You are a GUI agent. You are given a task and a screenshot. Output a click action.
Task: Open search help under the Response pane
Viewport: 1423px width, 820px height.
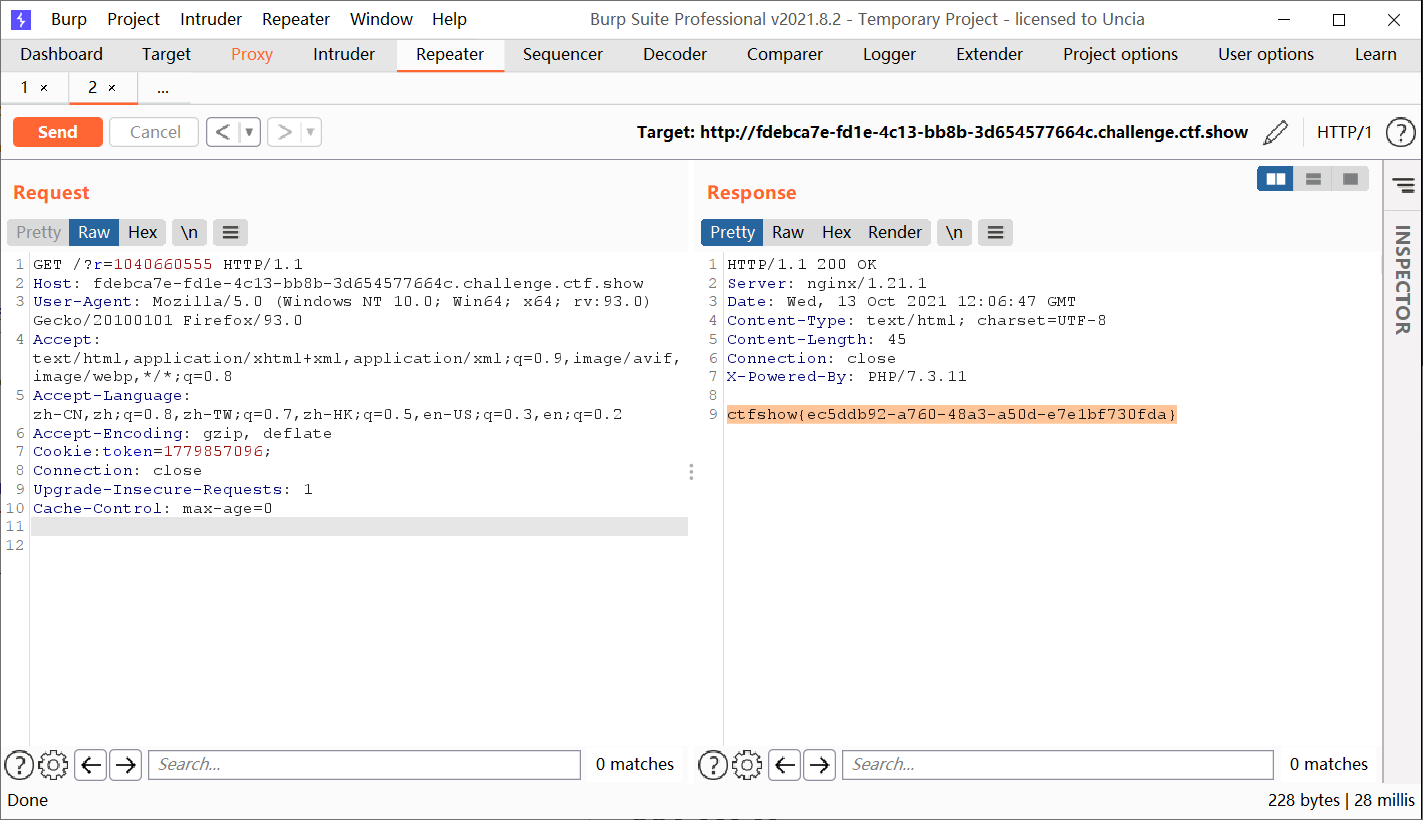point(713,765)
